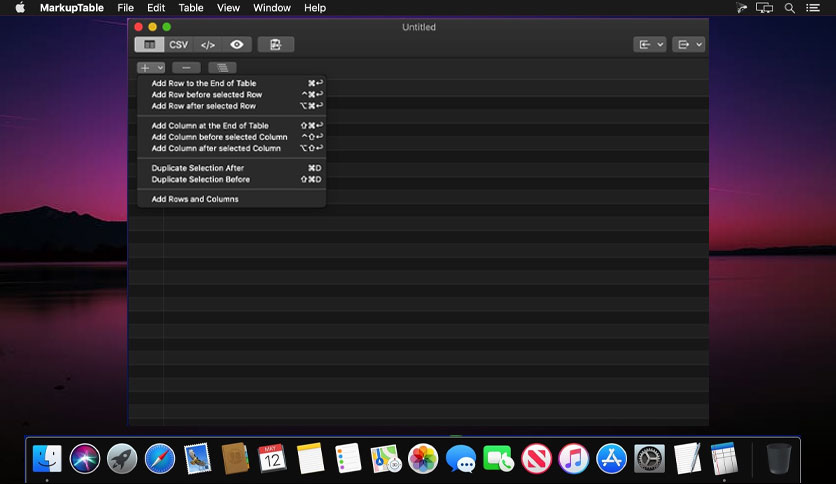The image size is (836, 484).
Task: Launch Siri from the Dock
Action: [x=84, y=458]
